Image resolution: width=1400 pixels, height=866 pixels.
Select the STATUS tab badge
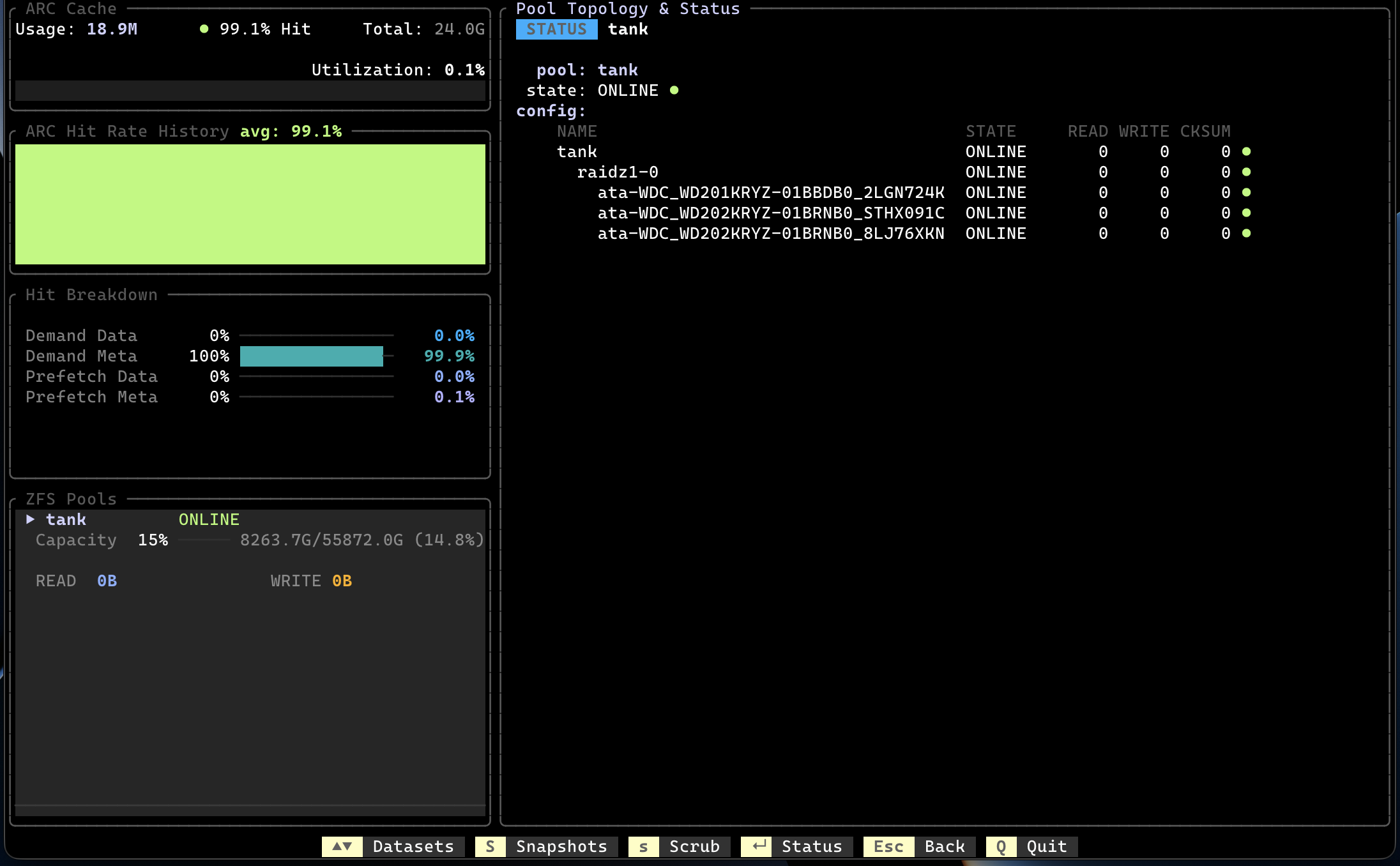click(556, 29)
